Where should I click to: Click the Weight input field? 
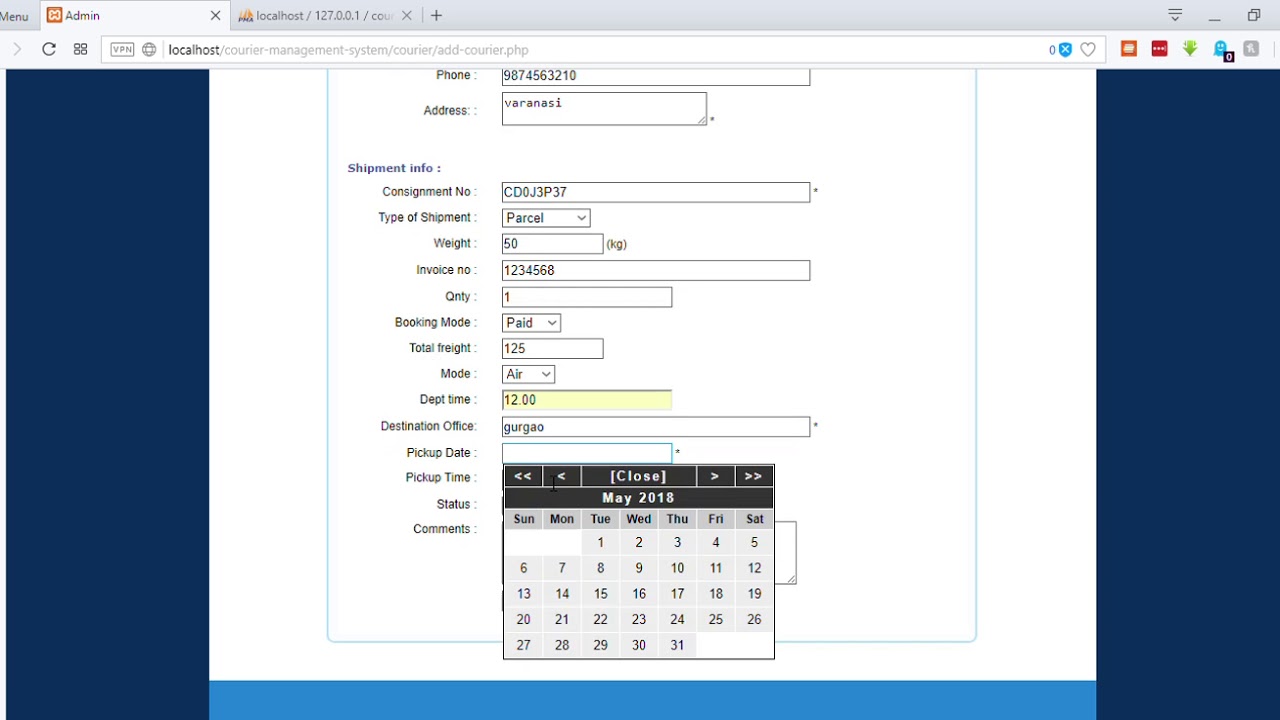(552, 244)
